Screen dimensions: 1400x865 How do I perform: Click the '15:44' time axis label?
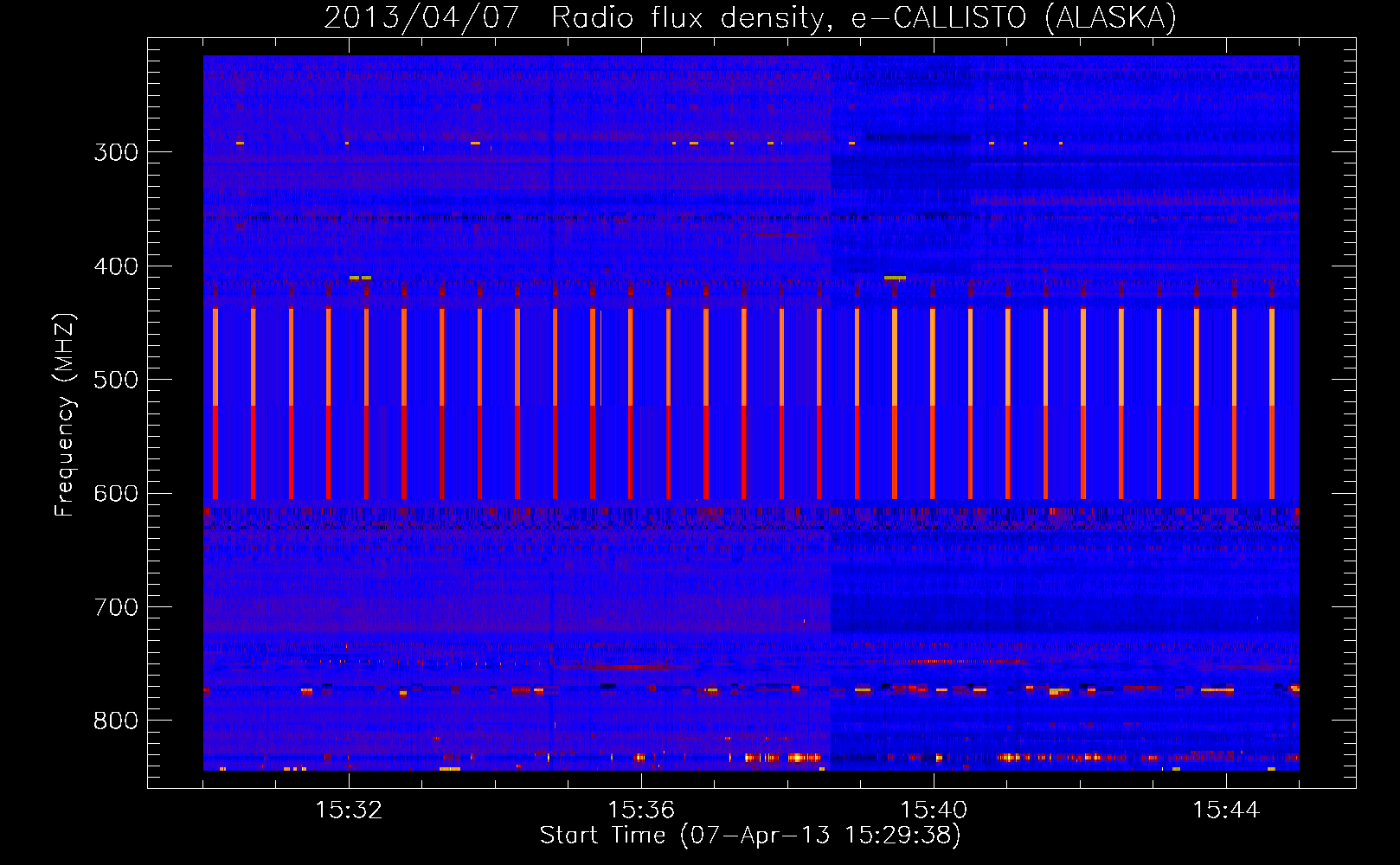[1226, 811]
